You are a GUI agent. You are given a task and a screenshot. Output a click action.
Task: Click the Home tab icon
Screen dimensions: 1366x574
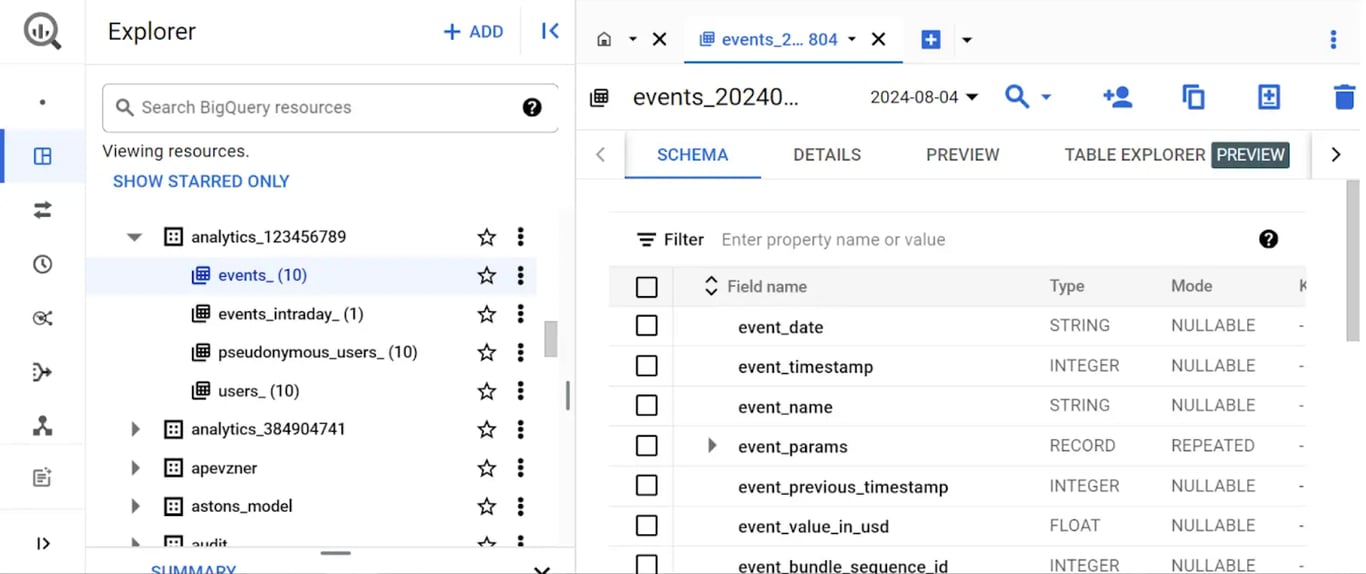604,39
